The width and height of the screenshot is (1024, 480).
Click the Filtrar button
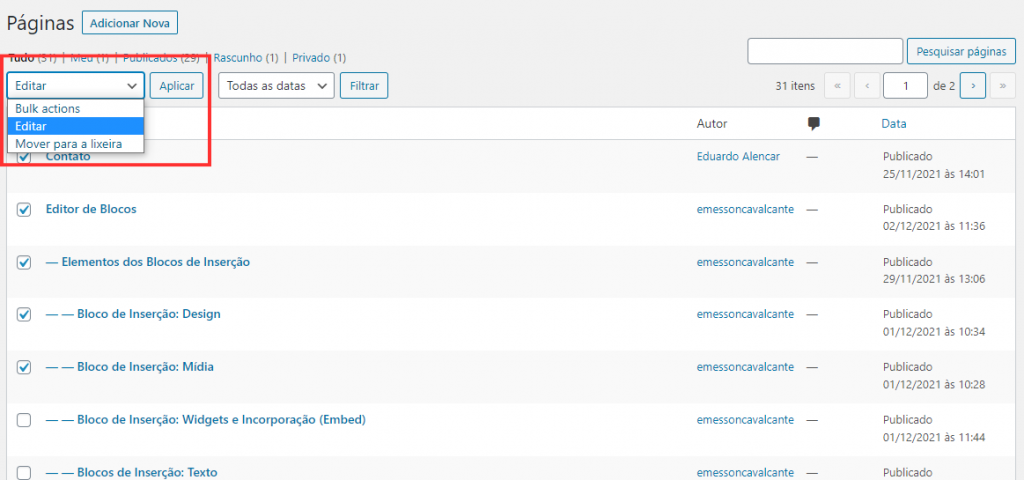(x=364, y=86)
